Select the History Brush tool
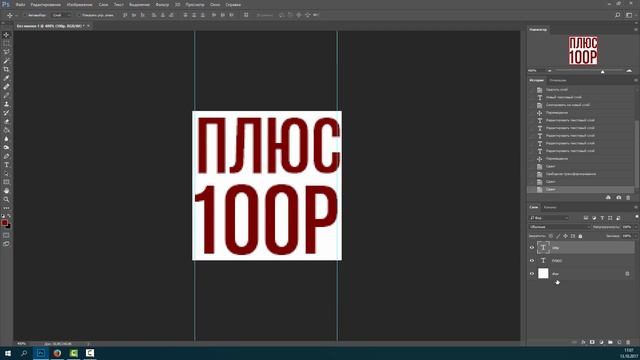 6,113
